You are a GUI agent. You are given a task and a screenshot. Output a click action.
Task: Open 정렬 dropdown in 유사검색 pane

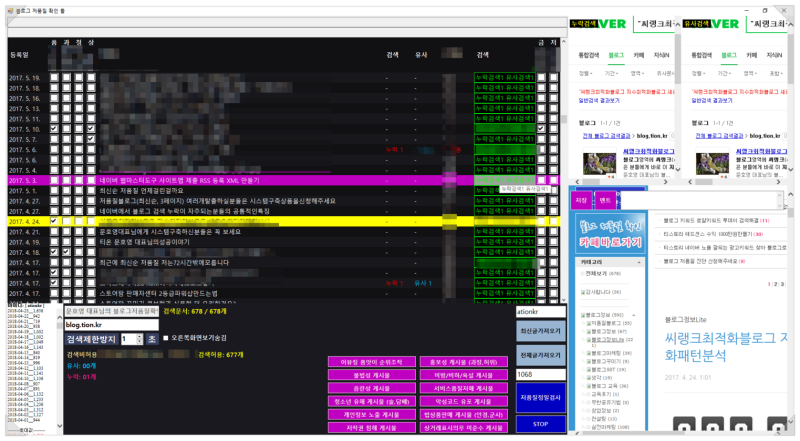(x=698, y=74)
